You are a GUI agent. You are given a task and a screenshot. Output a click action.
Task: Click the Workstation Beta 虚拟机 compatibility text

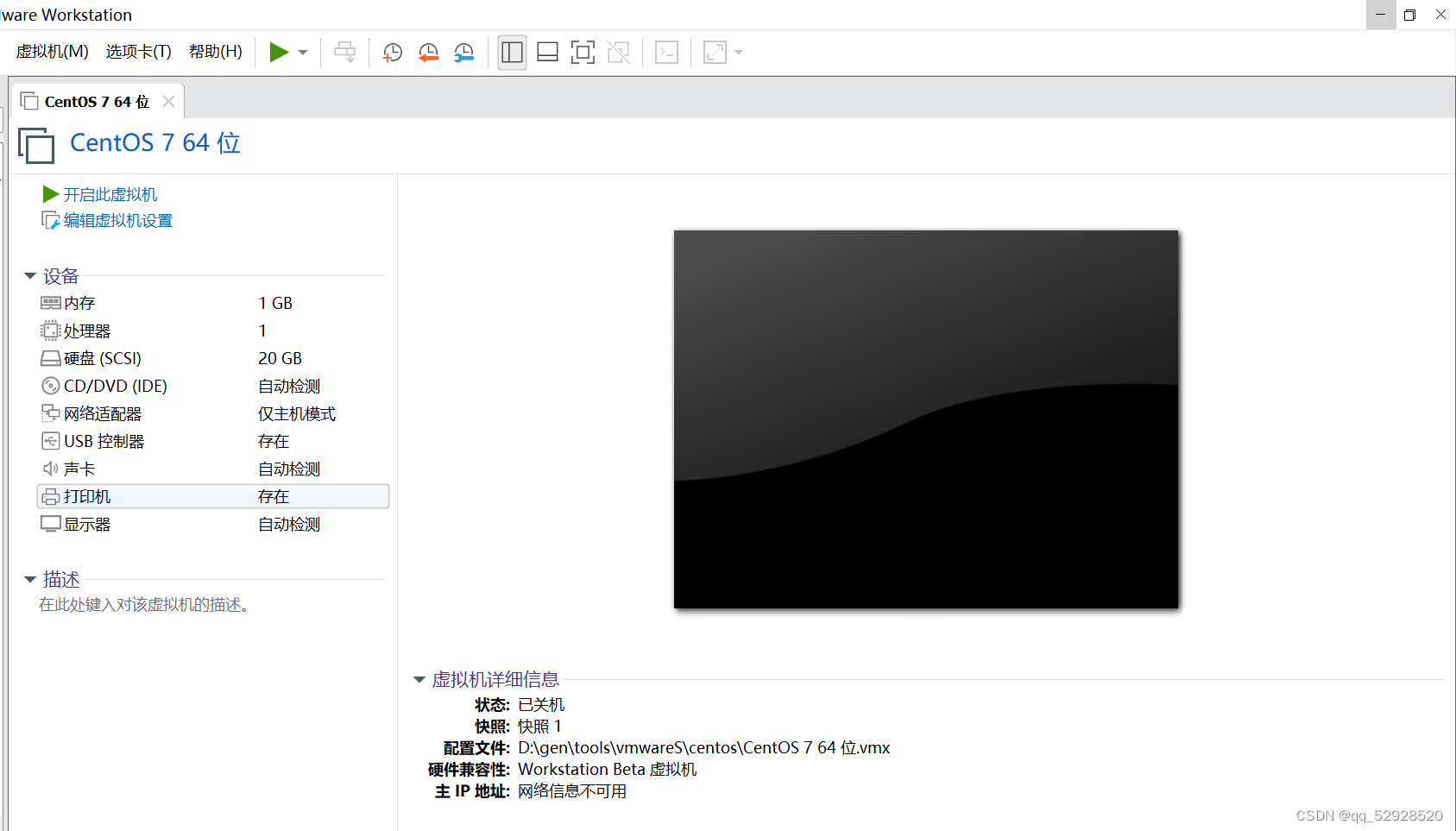tap(607, 770)
